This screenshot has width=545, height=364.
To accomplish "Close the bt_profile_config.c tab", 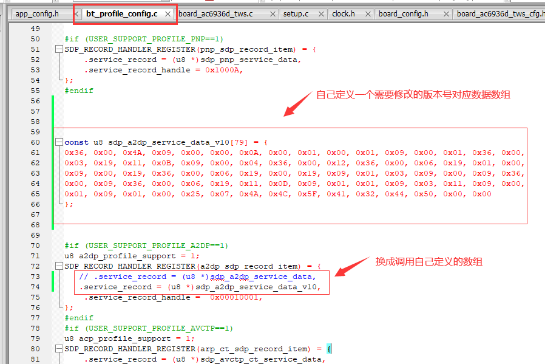I will 168,14.
